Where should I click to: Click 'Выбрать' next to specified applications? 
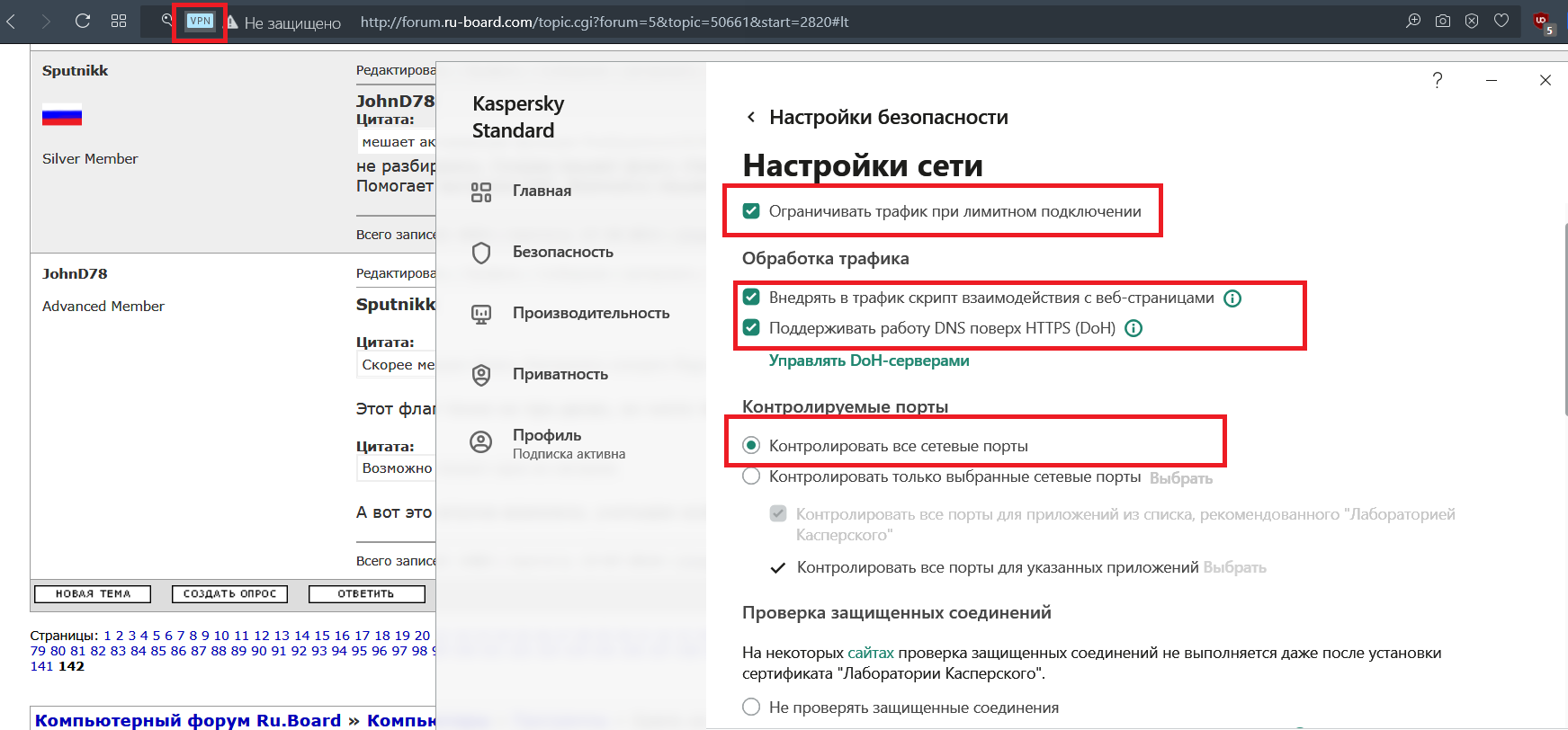click(x=1234, y=567)
